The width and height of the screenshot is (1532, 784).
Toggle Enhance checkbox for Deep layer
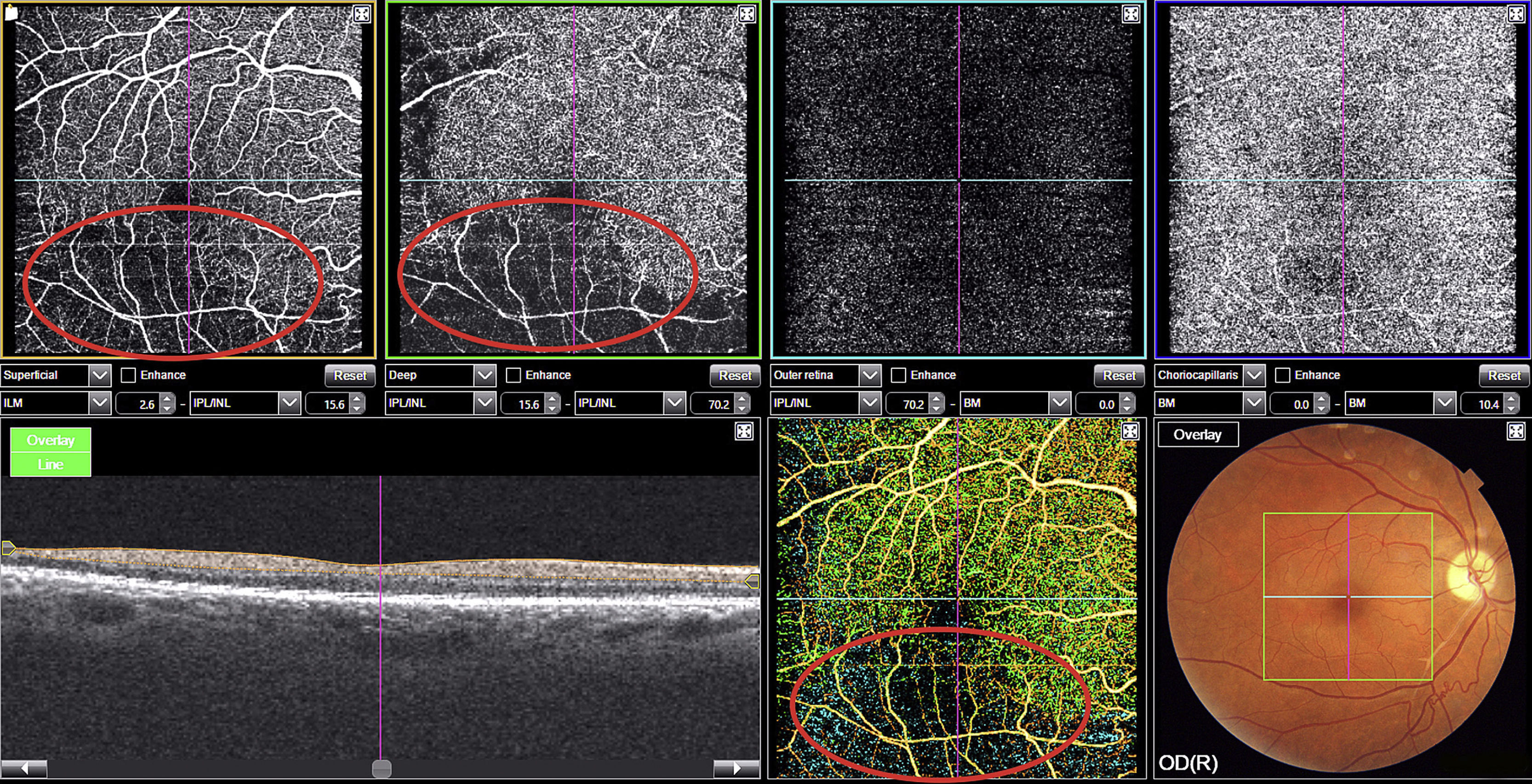513,375
